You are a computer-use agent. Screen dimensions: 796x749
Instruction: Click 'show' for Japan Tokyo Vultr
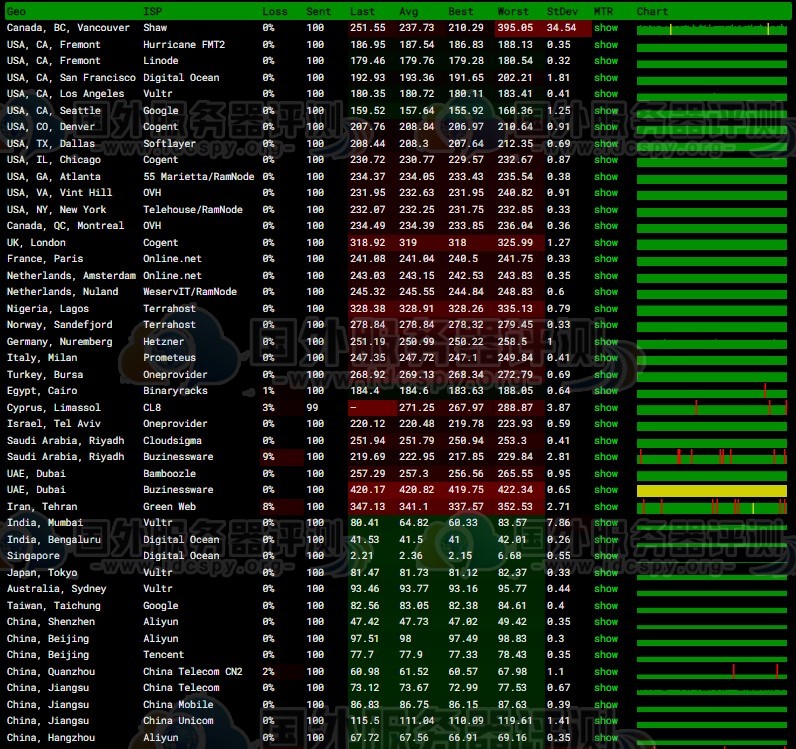[606, 573]
